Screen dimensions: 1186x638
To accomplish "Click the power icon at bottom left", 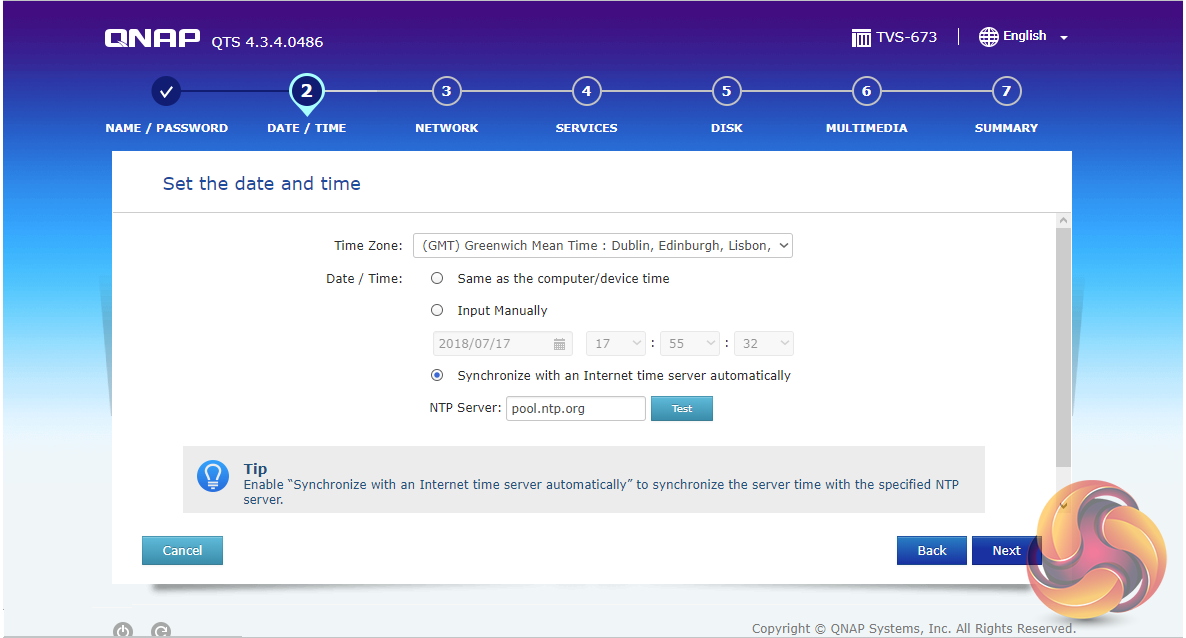I will pos(123,630).
